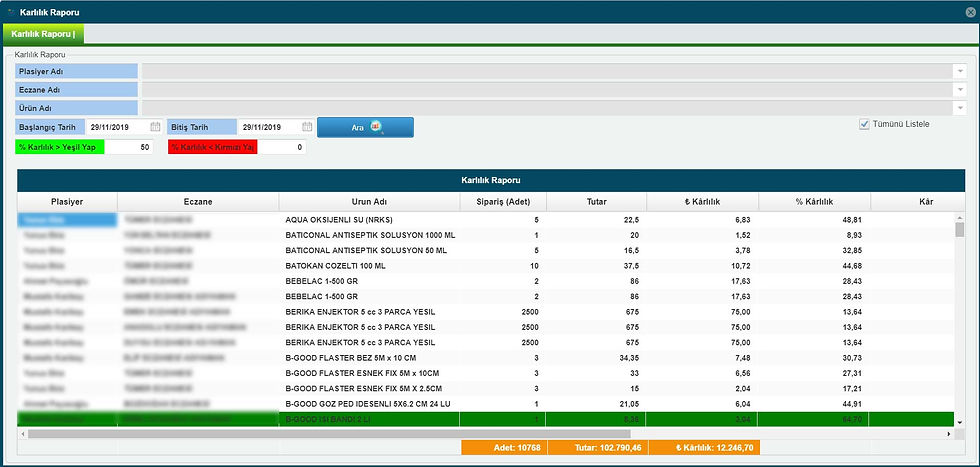Click the 10,72 ₺ Kârlılık cell
The height and width of the screenshot is (467, 980).
click(x=702, y=266)
